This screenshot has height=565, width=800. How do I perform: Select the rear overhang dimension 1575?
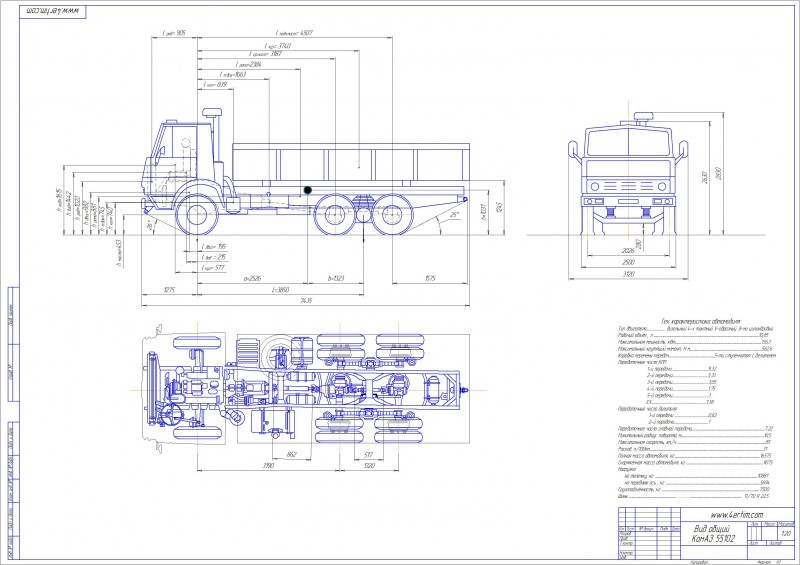pyautogui.click(x=430, y=278)
